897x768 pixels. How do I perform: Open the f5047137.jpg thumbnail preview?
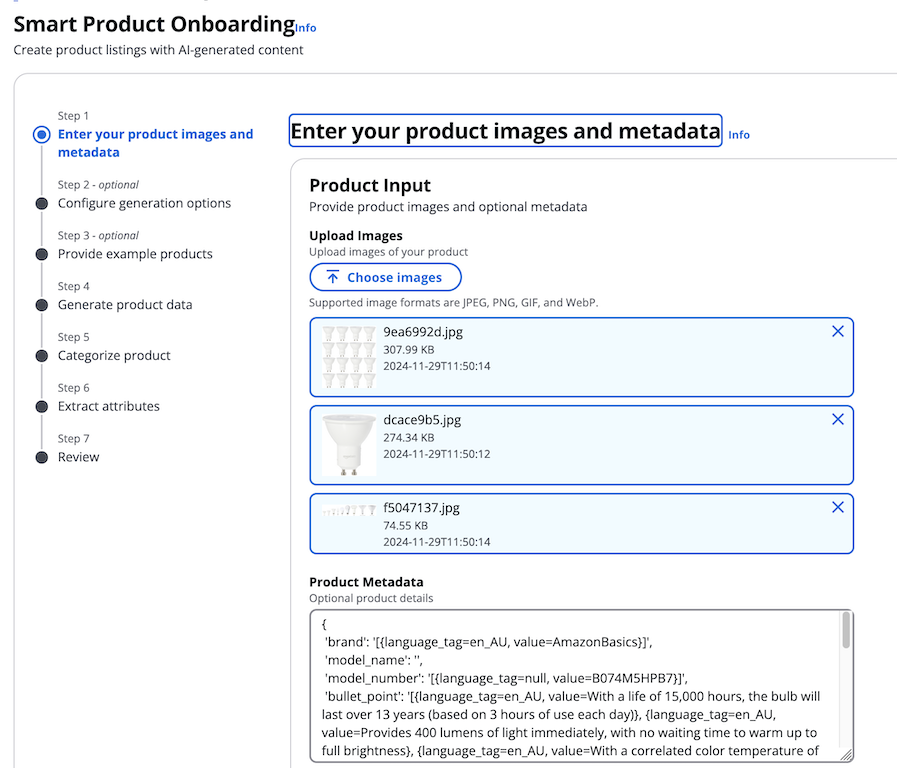349,510
